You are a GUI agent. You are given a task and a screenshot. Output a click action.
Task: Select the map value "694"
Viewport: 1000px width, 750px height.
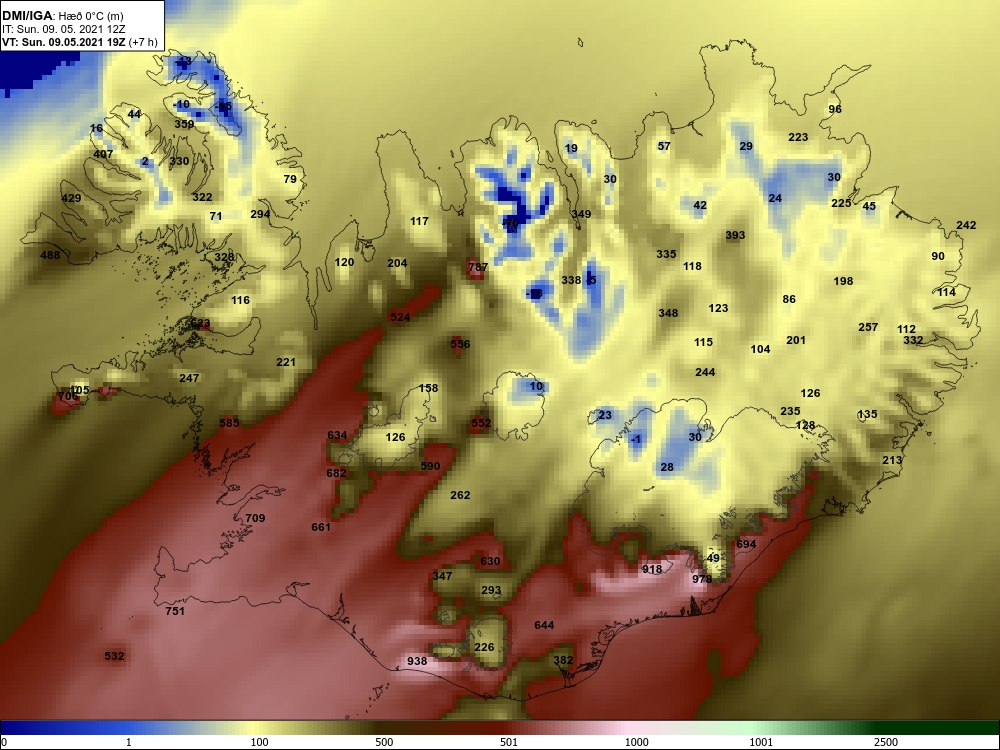point(746,545)
